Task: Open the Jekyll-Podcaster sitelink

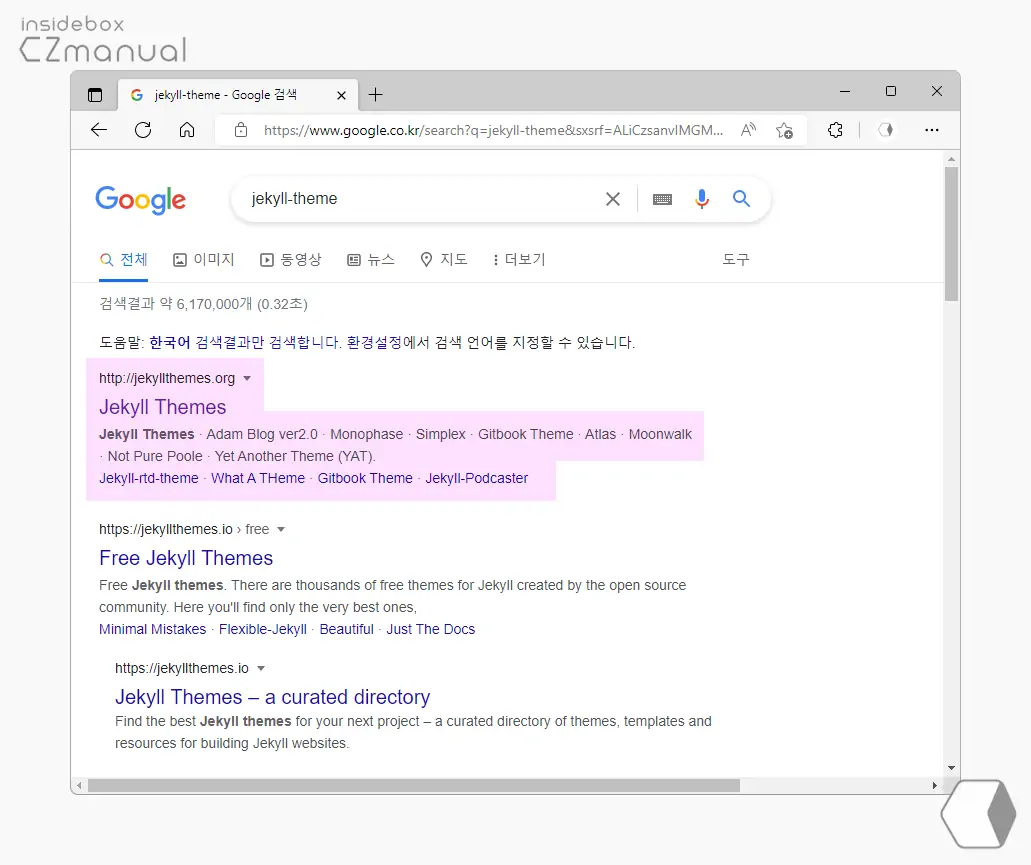Action: 477,479
